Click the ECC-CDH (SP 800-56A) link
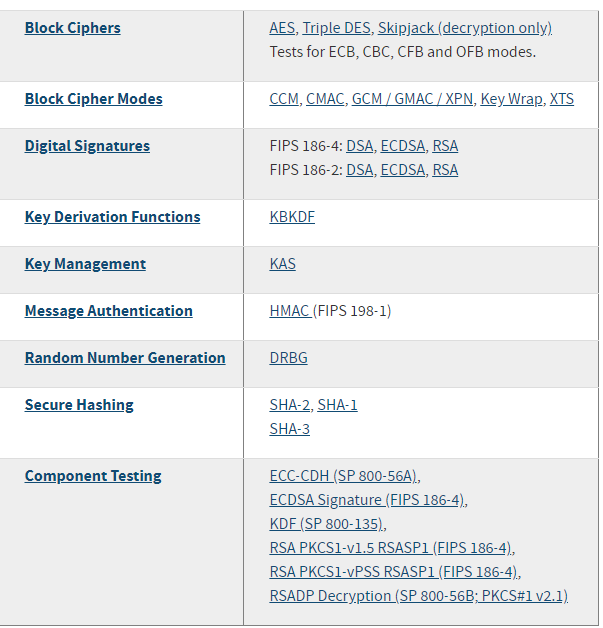Image resolution: width=603 pixels, height=628 pixels. (x=344, y=476)
